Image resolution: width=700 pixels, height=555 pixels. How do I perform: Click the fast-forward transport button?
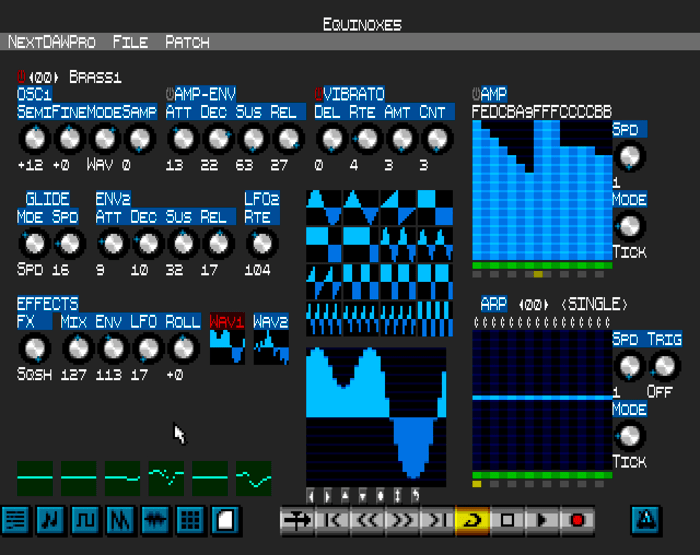click(x=402, y=520)
